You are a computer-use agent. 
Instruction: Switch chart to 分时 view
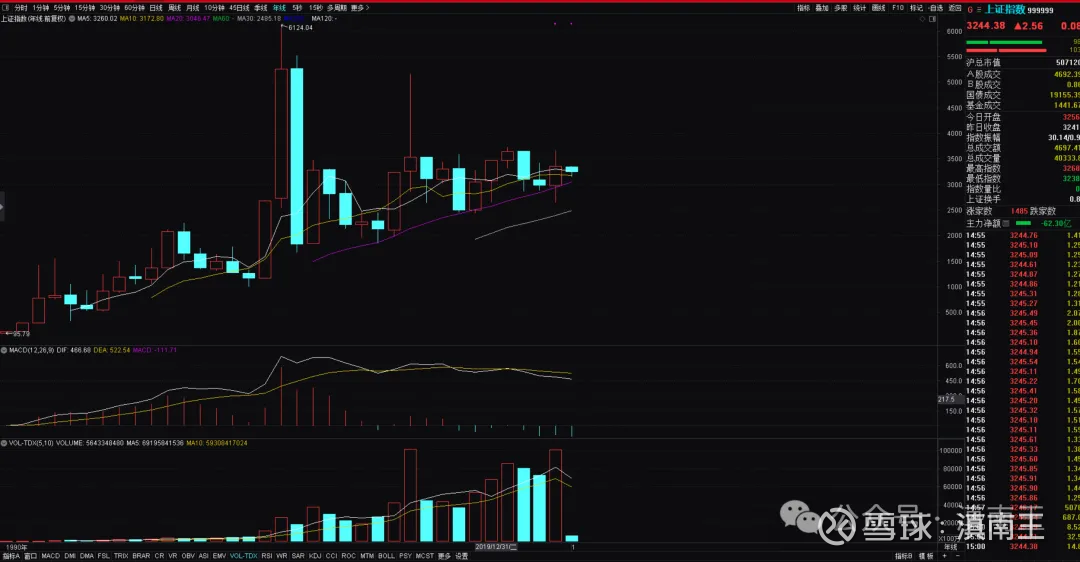pyautogui.click(x=21, y=8)
